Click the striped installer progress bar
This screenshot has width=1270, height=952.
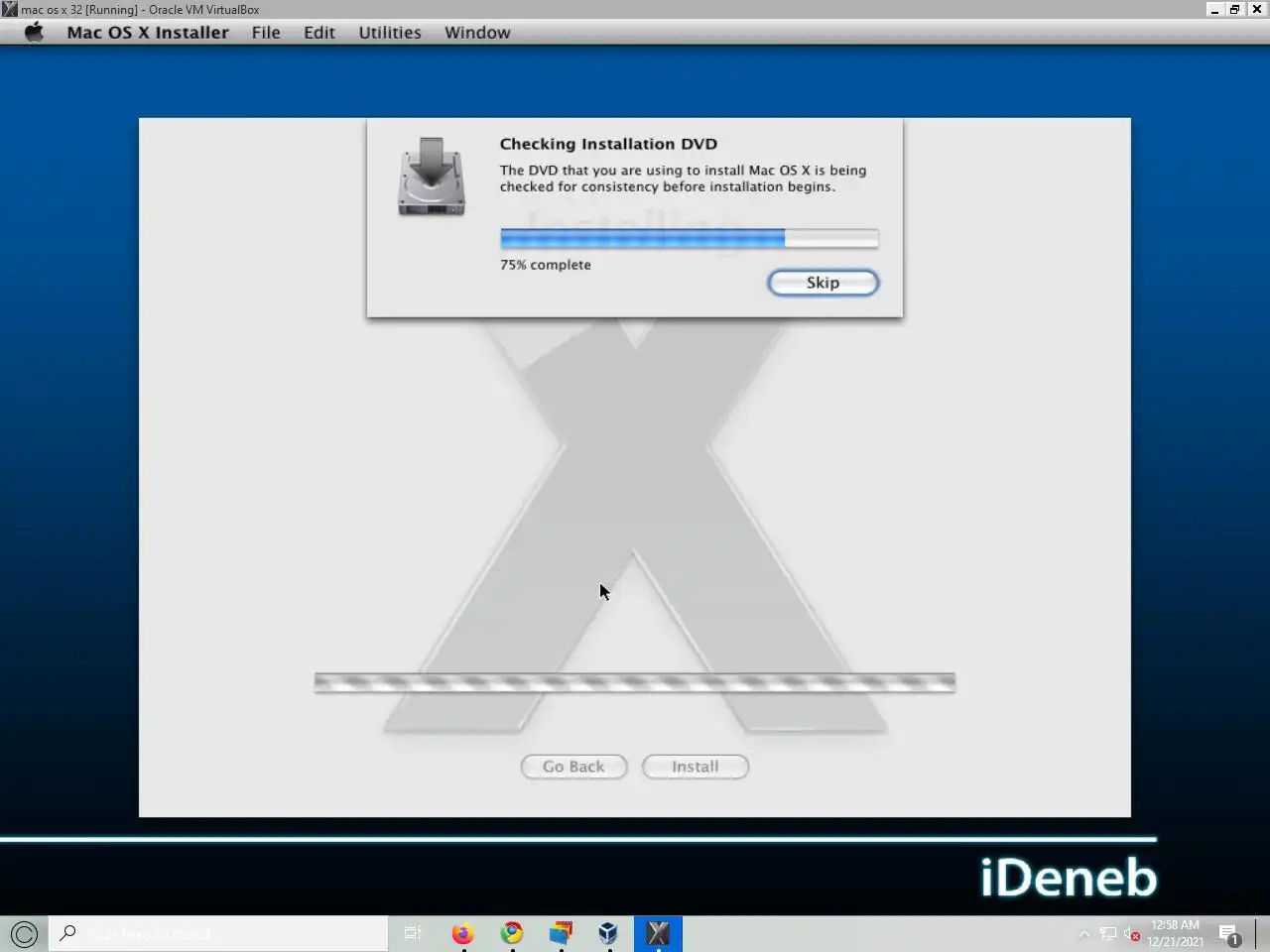pyautogui.click(x=635, y=682)
